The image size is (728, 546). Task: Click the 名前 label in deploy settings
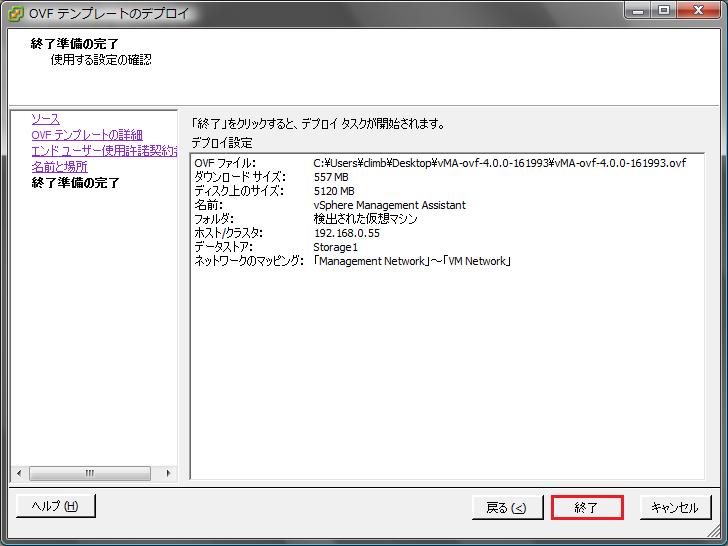[x=208, y=205]
